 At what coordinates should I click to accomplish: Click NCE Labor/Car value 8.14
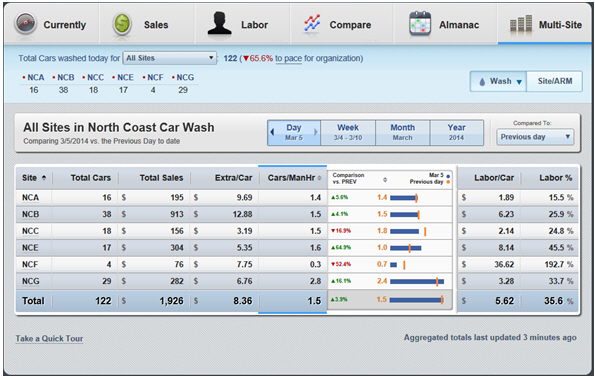pos(506,247)
